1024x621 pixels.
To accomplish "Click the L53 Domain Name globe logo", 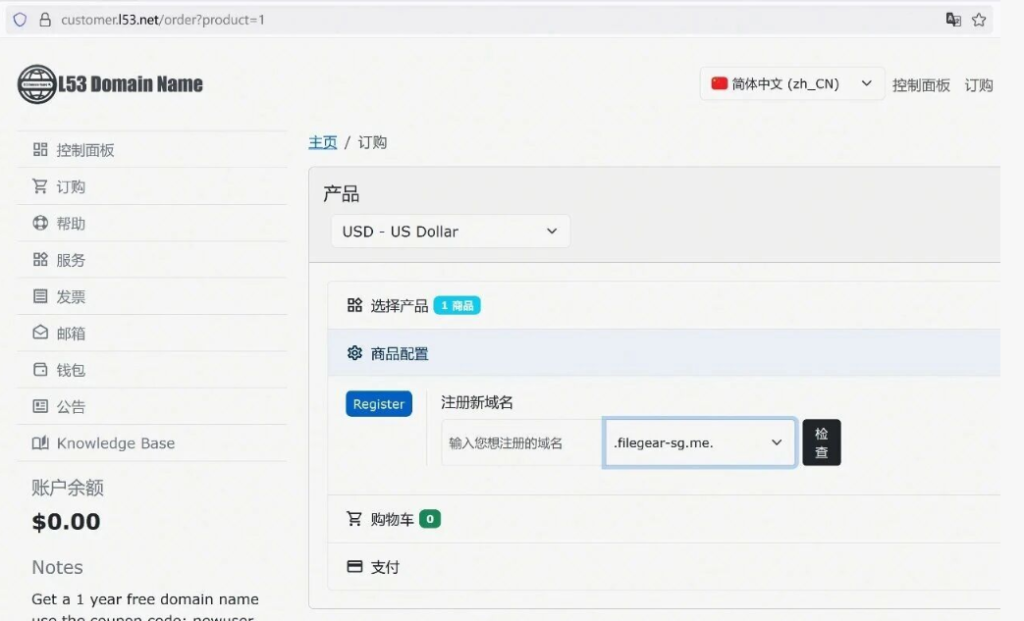I will tap(37, 85).
